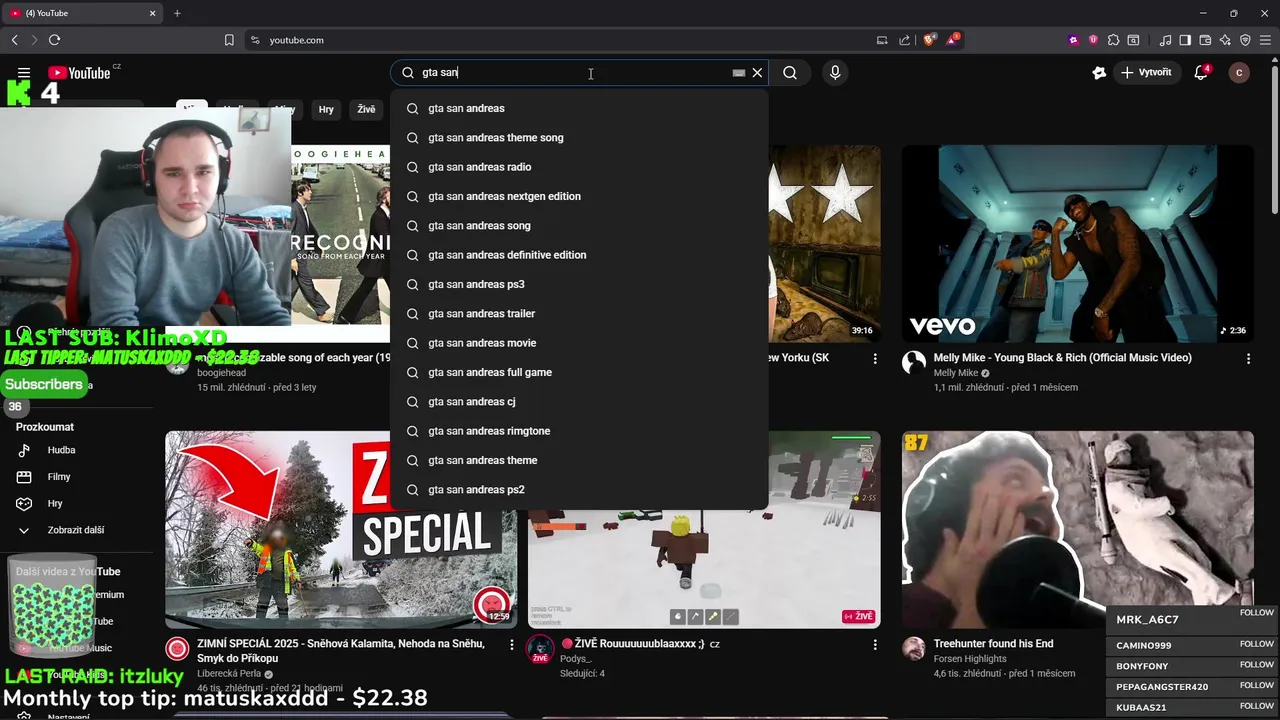This screenshot has height=720, width=1280.
Task: Open the on-screen keyboard icon in search
Action: pos(739,72)
